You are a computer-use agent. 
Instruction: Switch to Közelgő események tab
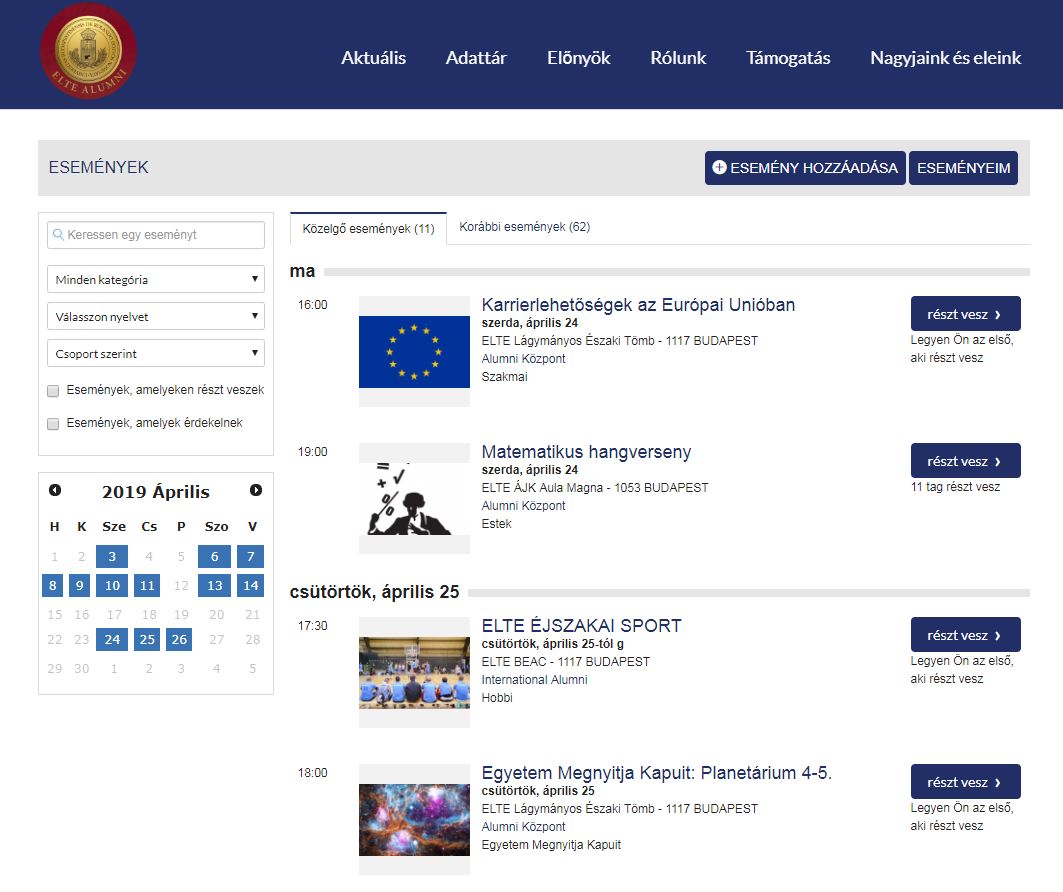pos(368,228)
